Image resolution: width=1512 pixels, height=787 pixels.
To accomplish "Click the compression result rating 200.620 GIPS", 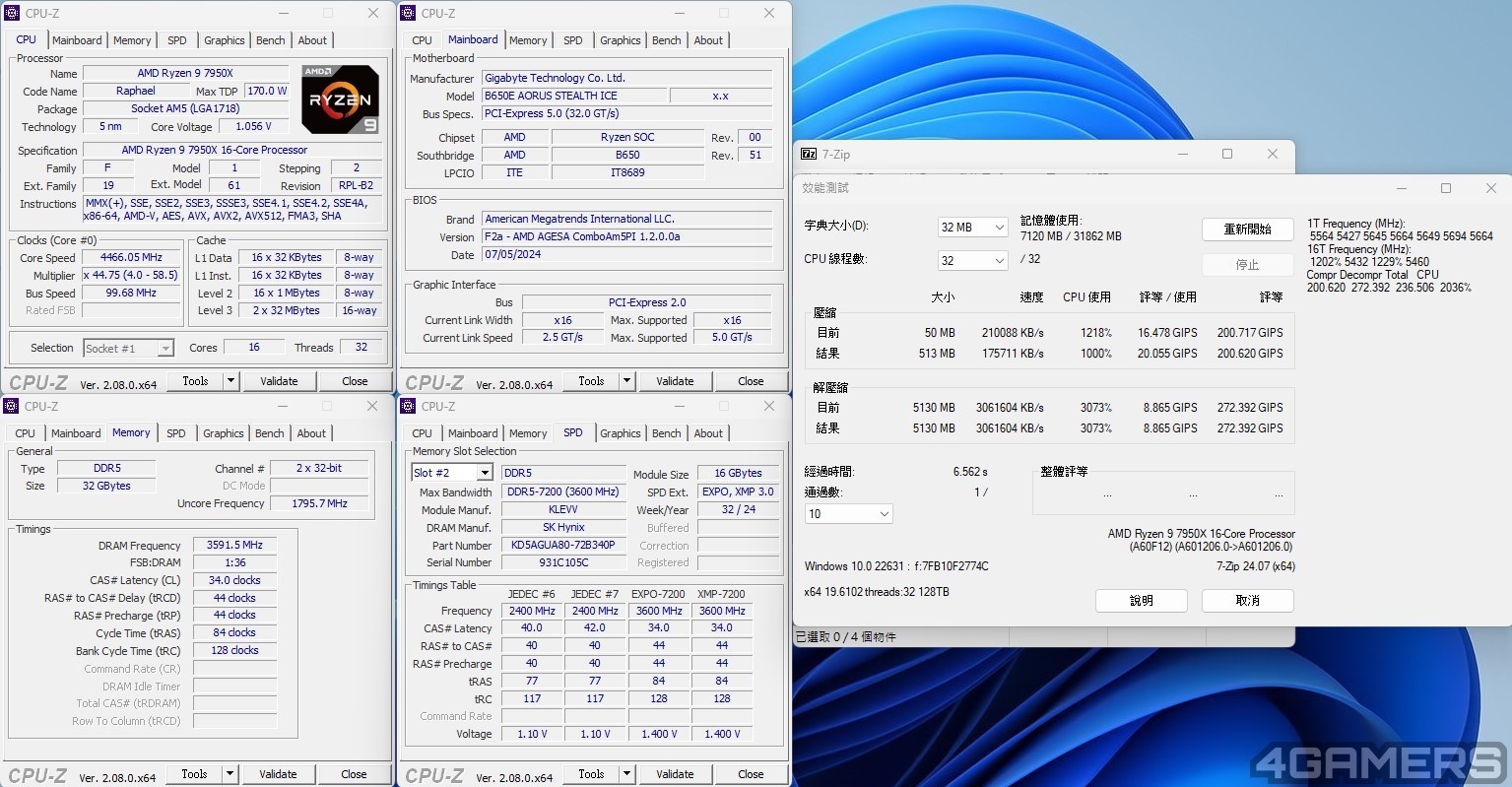I will click(x=1250, y=353).
